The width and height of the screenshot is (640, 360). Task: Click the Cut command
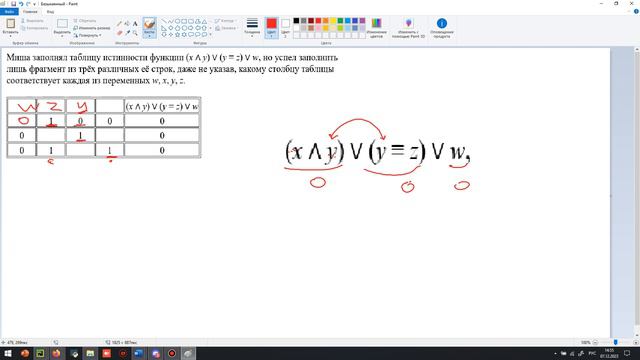coord(32,20)
